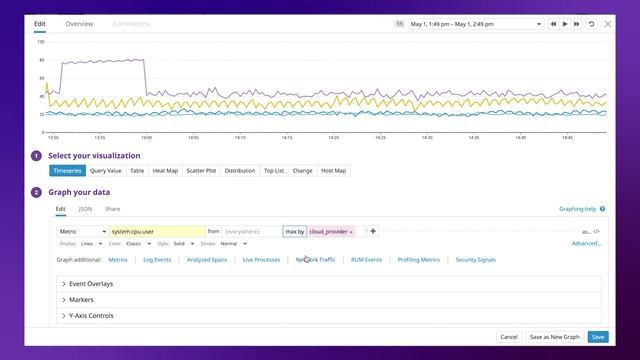This screenshot has height=360, width=640.
Task: Click the from (everywhere) scope field
Action: click(251, 231)
